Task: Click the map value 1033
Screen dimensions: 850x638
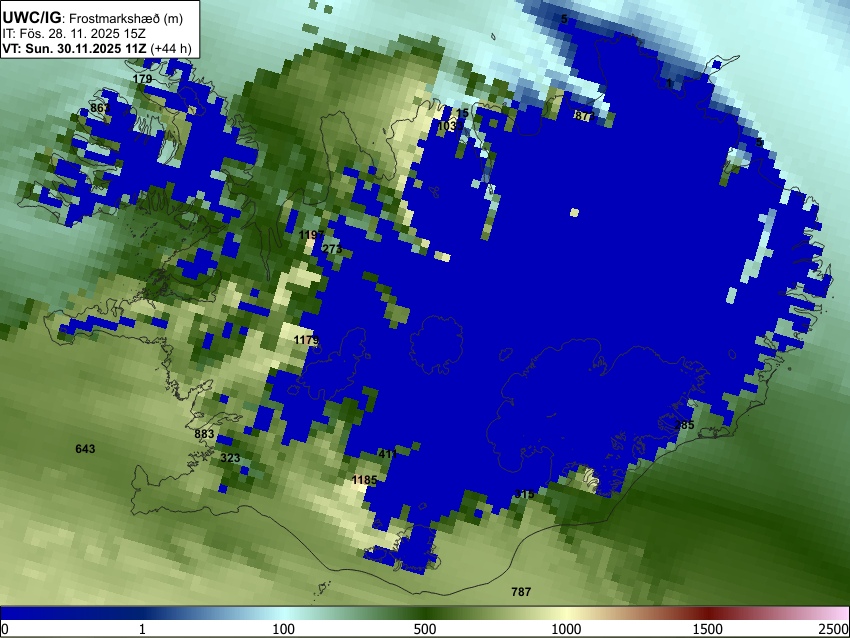Action: (450, 126)
